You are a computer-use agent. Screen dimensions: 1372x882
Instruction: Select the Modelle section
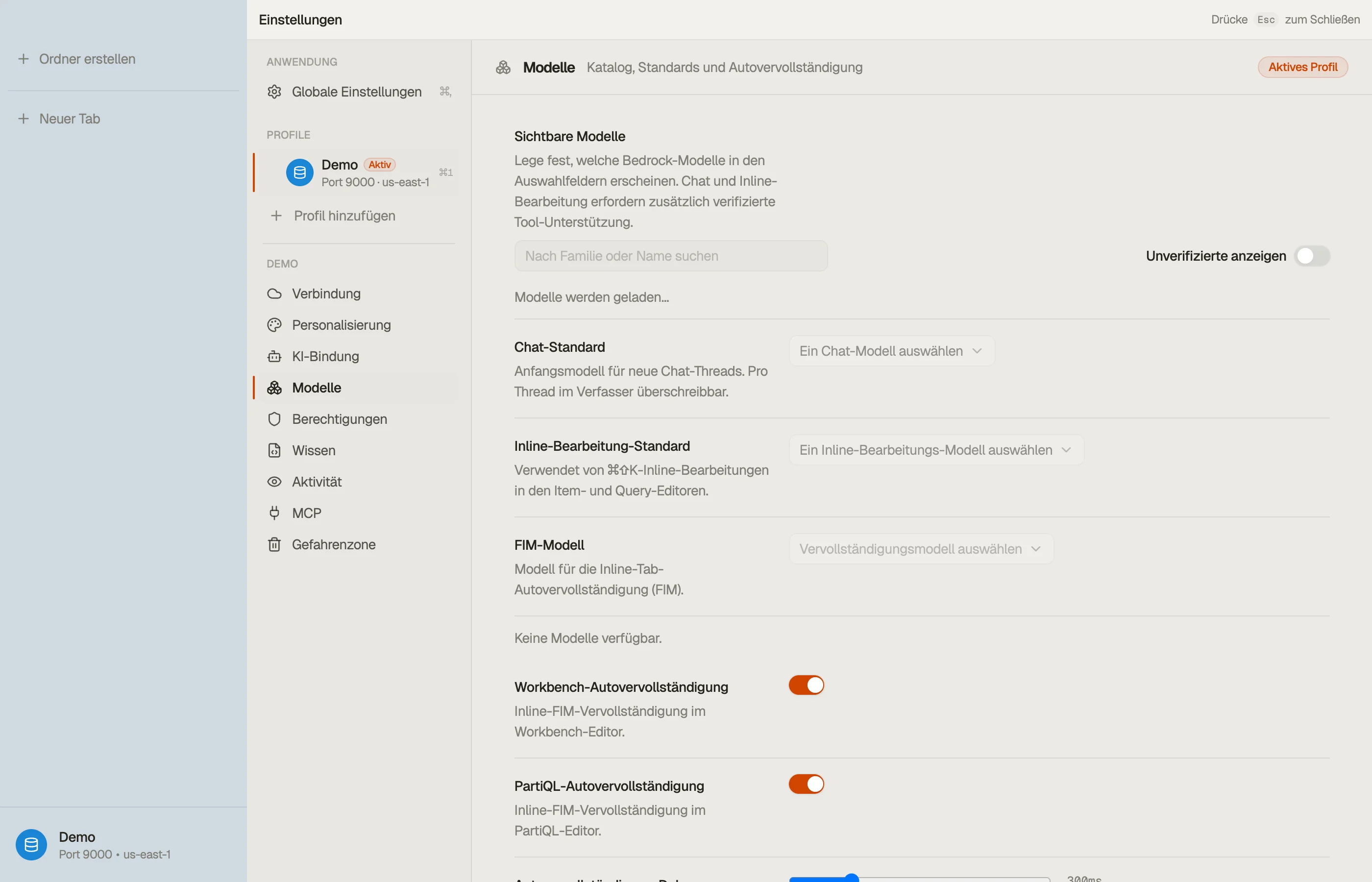(x=359, y=388)
